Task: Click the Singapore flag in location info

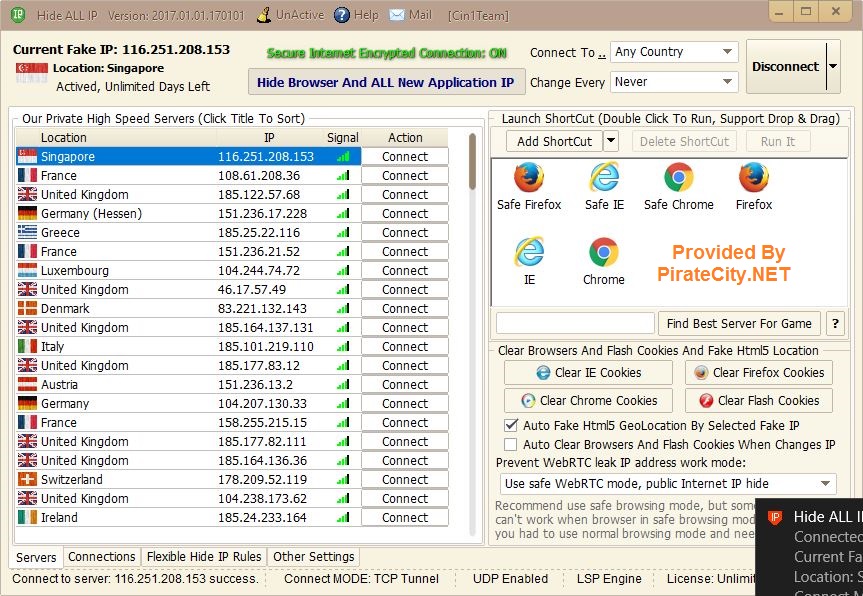Action: click(31, 73)
